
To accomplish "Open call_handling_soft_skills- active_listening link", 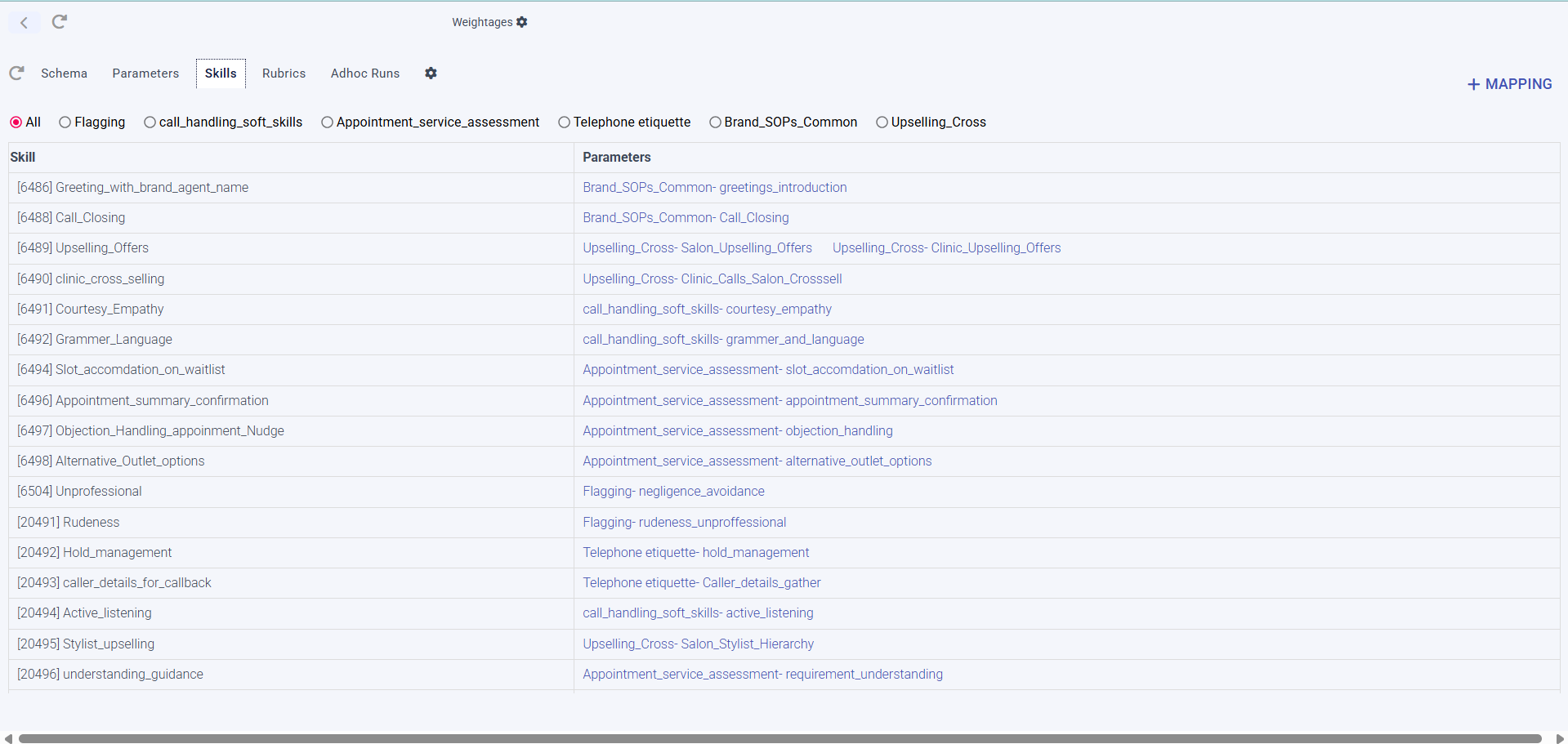I will (x=698, y=613).
